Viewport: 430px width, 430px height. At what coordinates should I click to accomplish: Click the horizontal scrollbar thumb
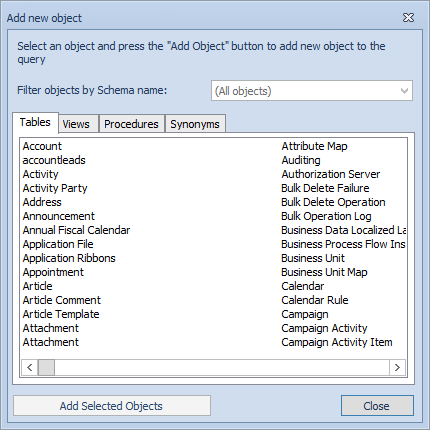(46, 367)
